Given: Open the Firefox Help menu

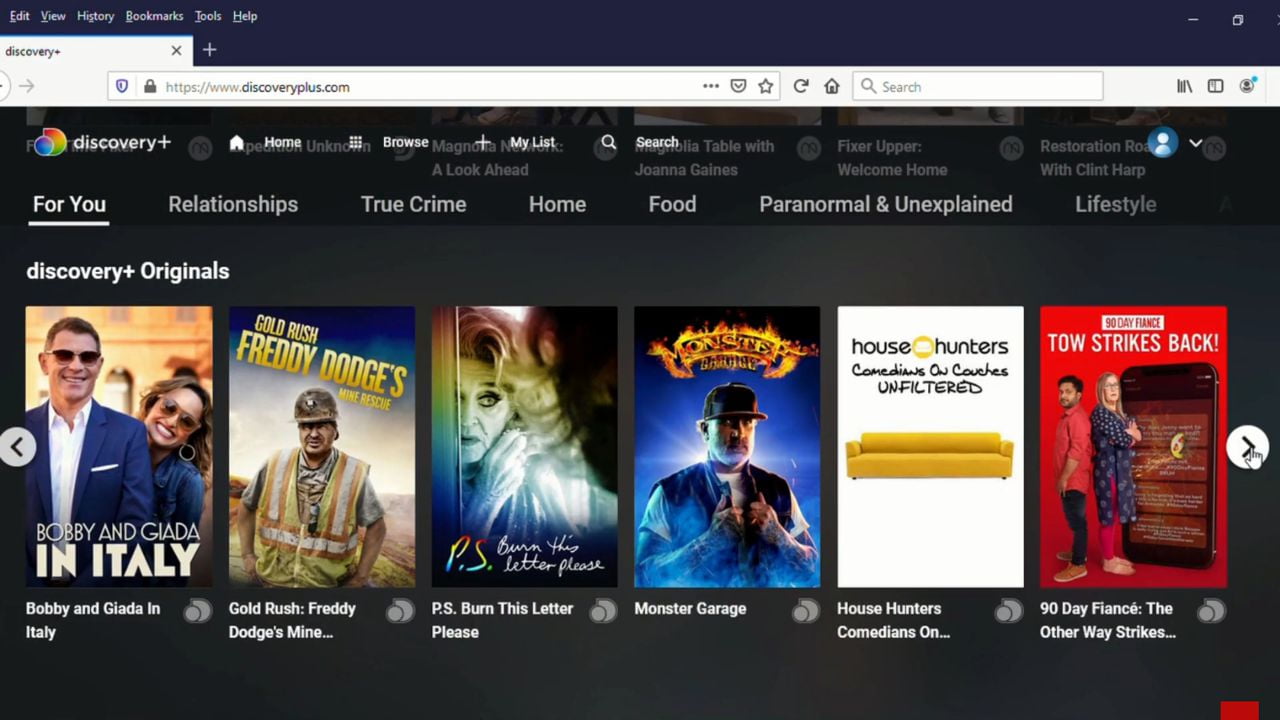Looking at the screenshot, I should pos(245,16).
